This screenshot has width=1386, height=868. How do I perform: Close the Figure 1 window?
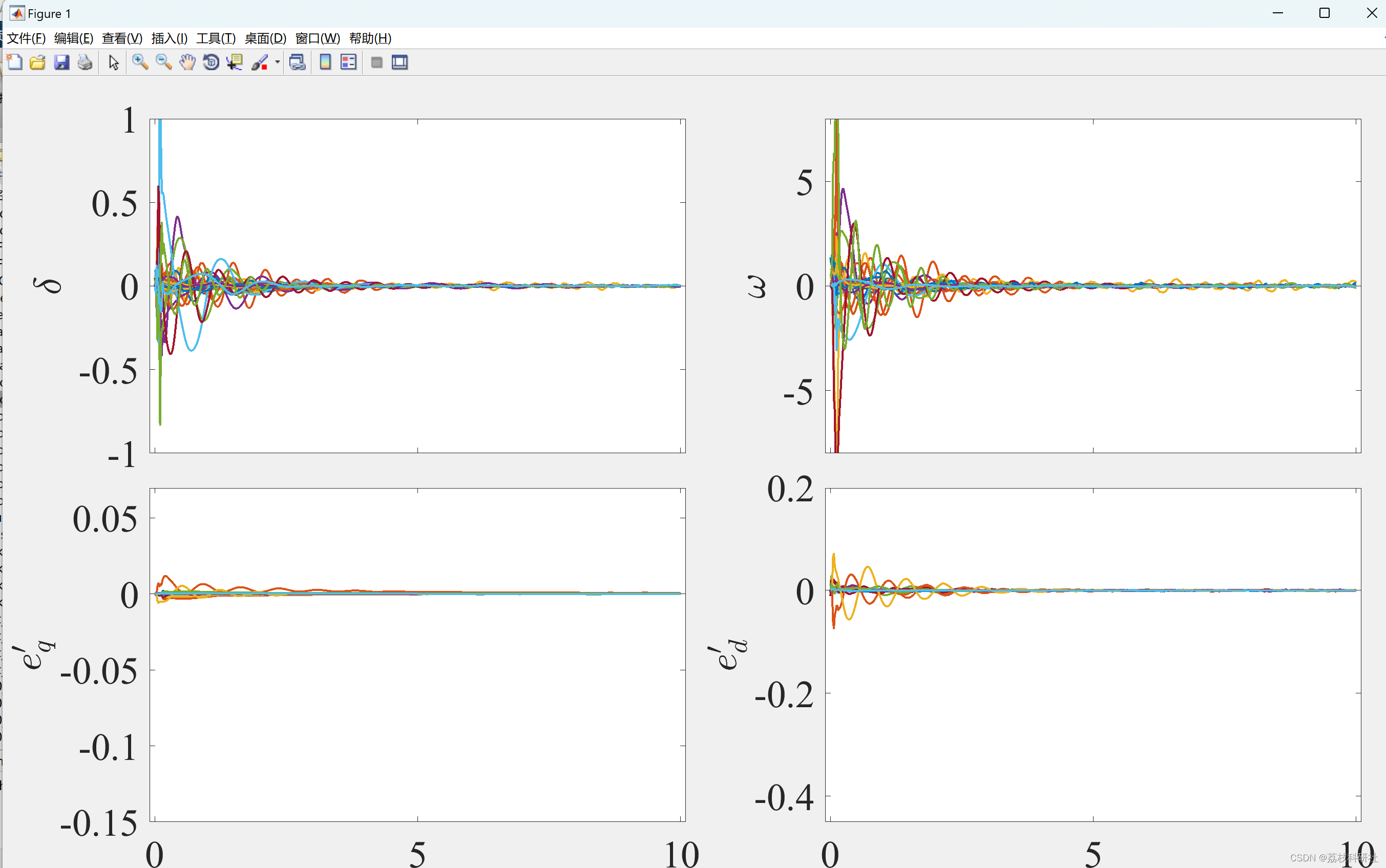(x=1372, y=13)
